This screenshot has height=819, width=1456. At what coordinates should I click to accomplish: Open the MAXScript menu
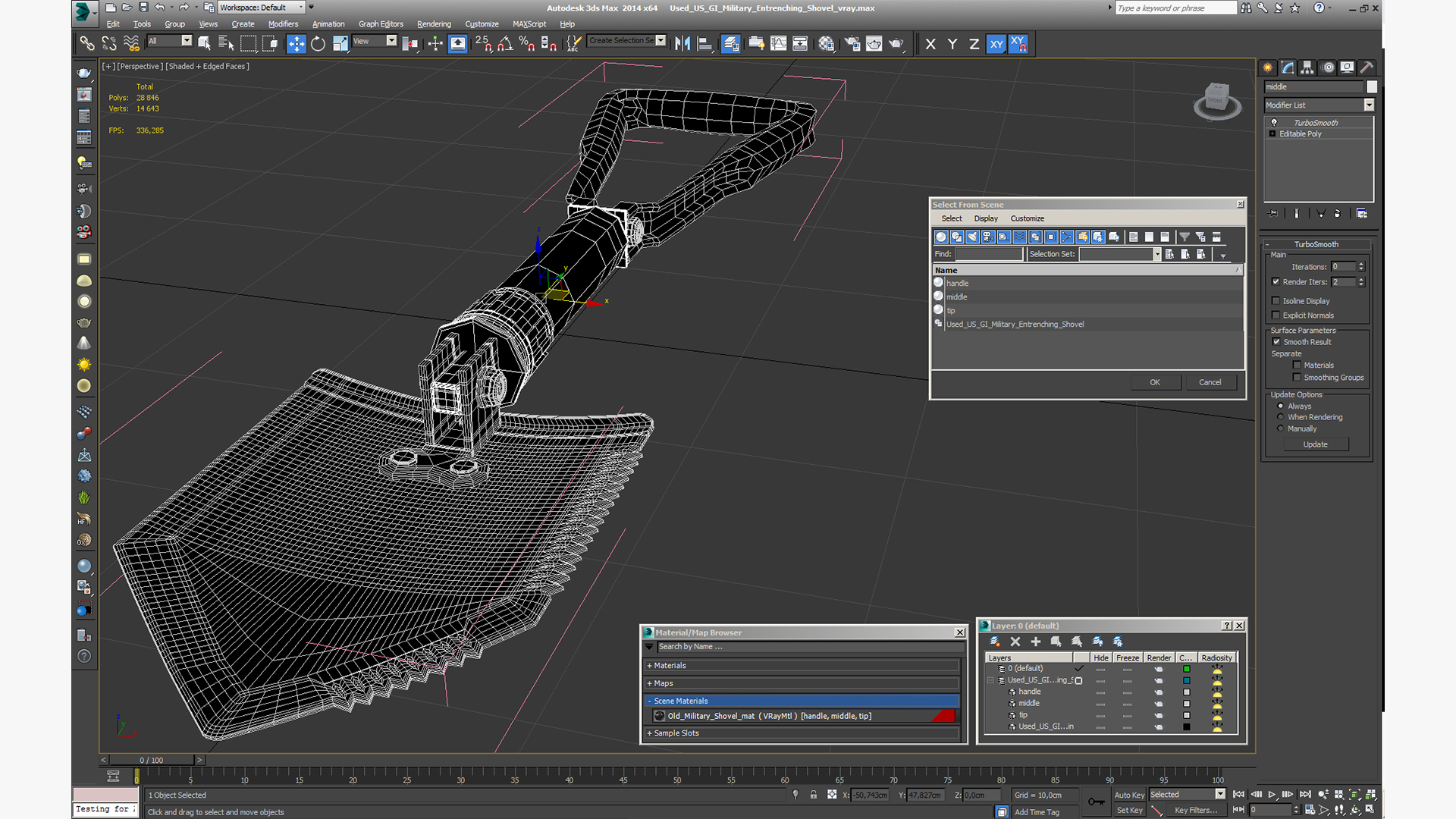point(529,24)
